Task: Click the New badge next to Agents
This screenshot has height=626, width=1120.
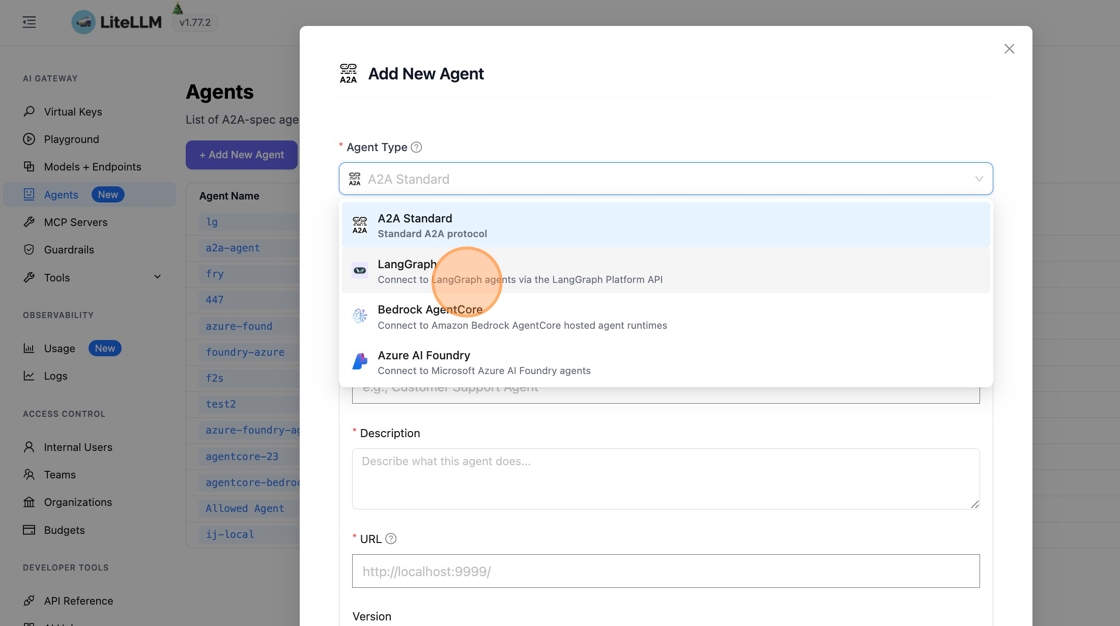Action: 108,194
